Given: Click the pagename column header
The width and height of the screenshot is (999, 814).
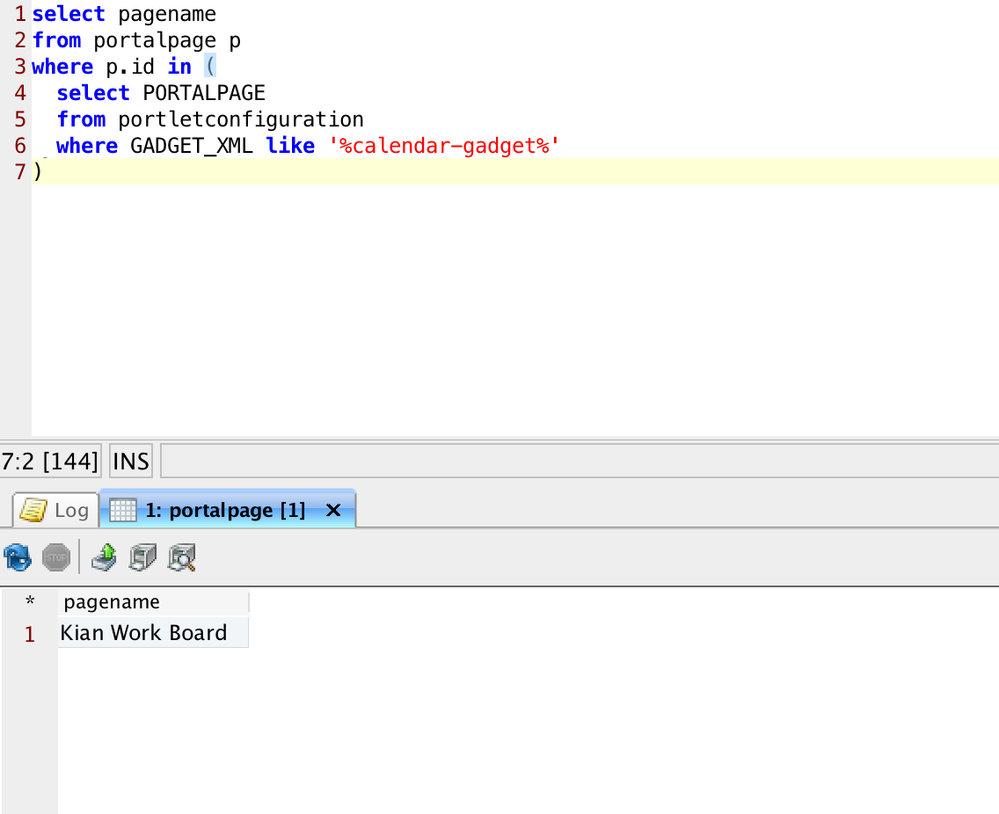Looking at the screenshot, I should pyautogui.click(x=153, y=602).
